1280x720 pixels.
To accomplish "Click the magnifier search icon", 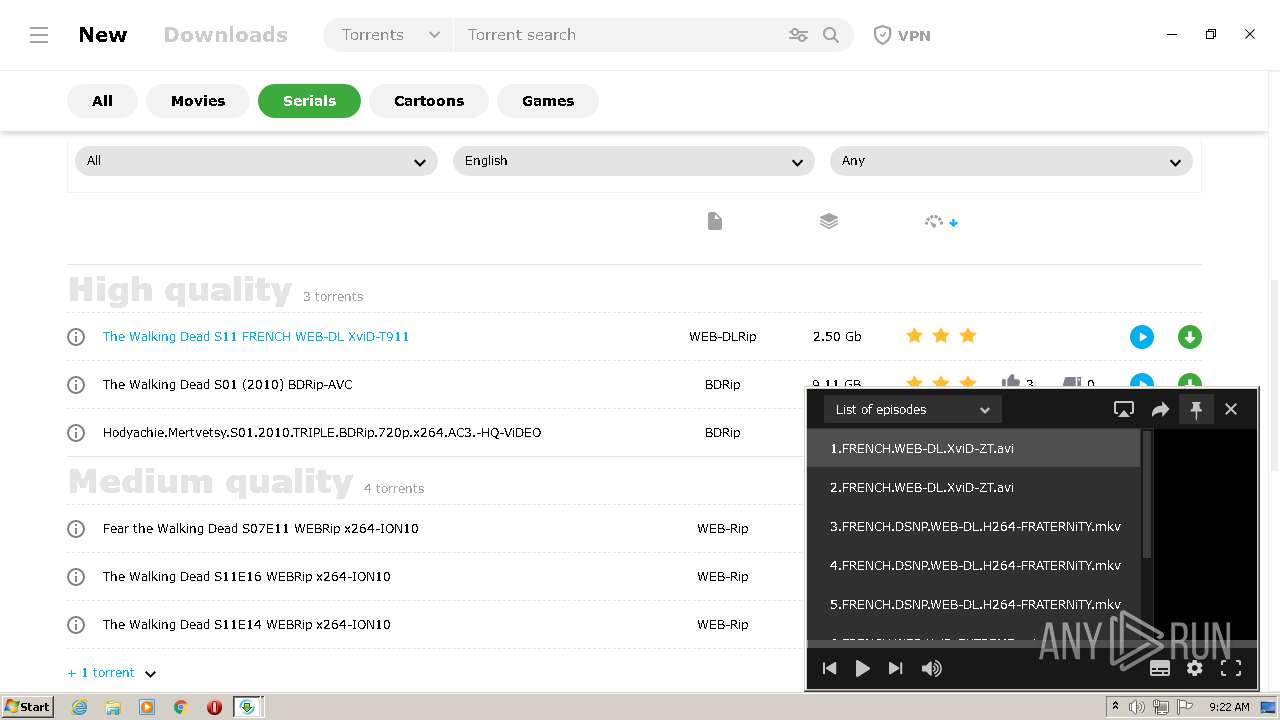I will [831, 35].
